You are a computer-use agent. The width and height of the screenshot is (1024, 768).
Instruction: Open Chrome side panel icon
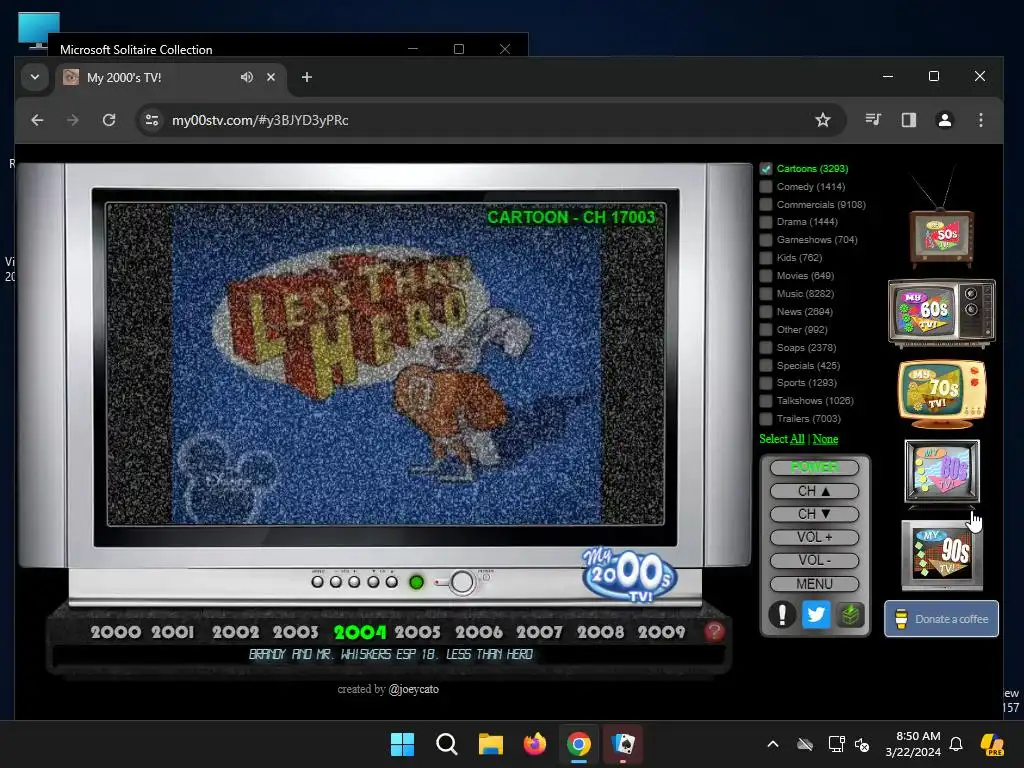pyautogui.click(x=908, y=120)
